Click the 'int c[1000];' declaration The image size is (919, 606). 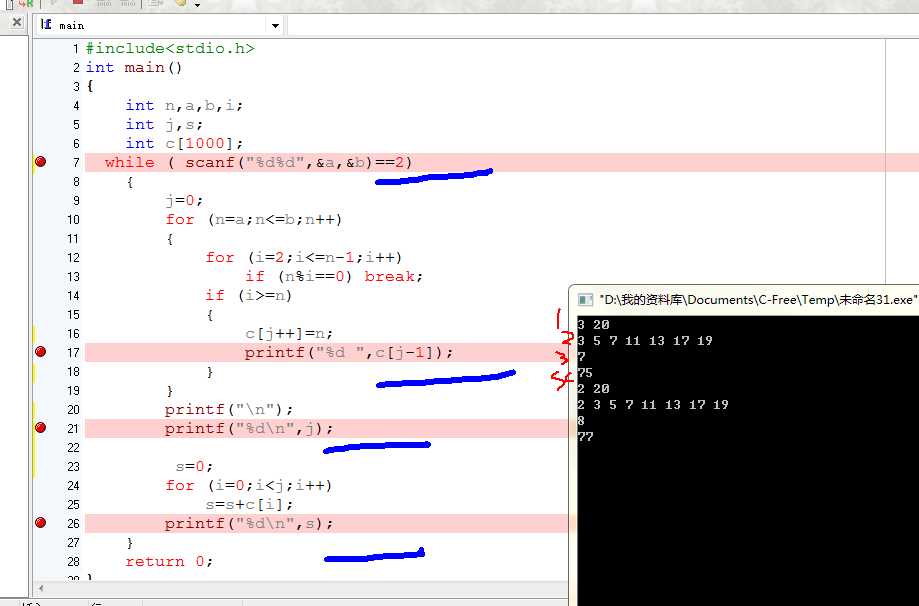tap(184, 144)
